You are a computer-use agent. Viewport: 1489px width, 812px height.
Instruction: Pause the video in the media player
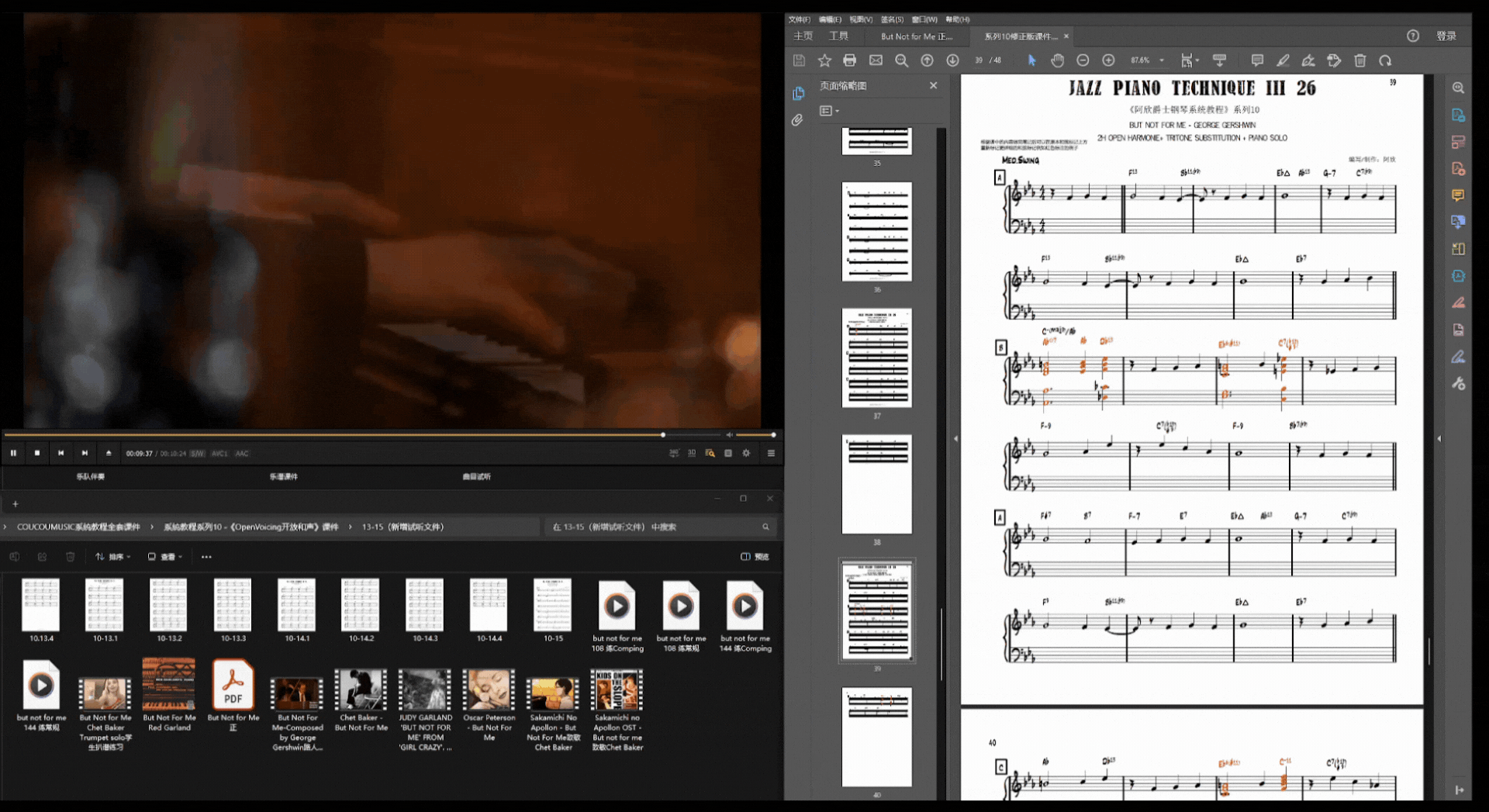coord(13,453)
